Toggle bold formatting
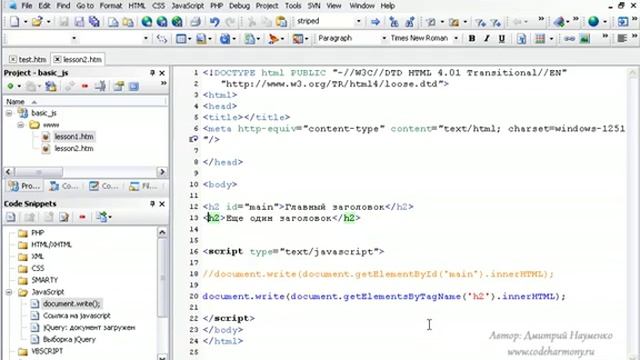The width and height of the screenshot is (640, 360). coord(472,38)
